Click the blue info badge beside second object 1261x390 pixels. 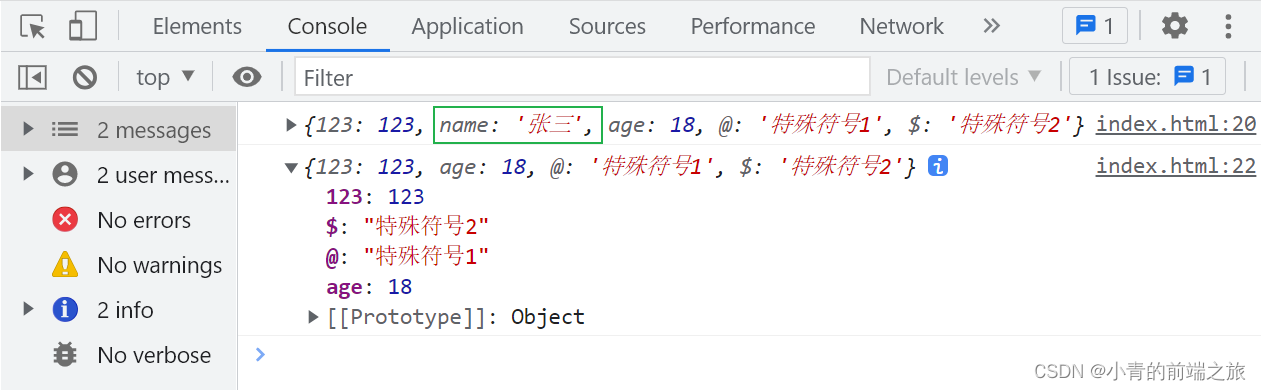[x=938, y=167]
